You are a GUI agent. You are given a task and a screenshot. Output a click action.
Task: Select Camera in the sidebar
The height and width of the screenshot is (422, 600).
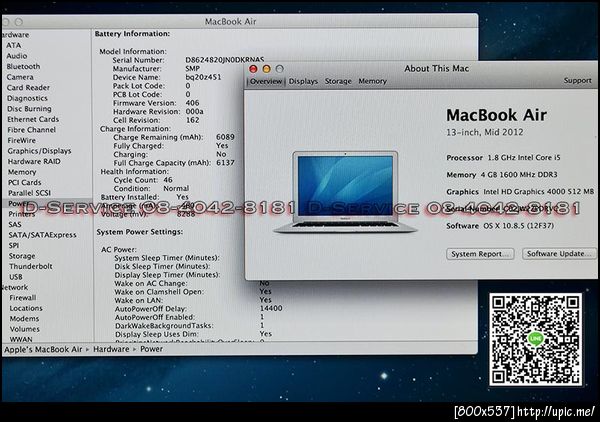click(20, 77)
